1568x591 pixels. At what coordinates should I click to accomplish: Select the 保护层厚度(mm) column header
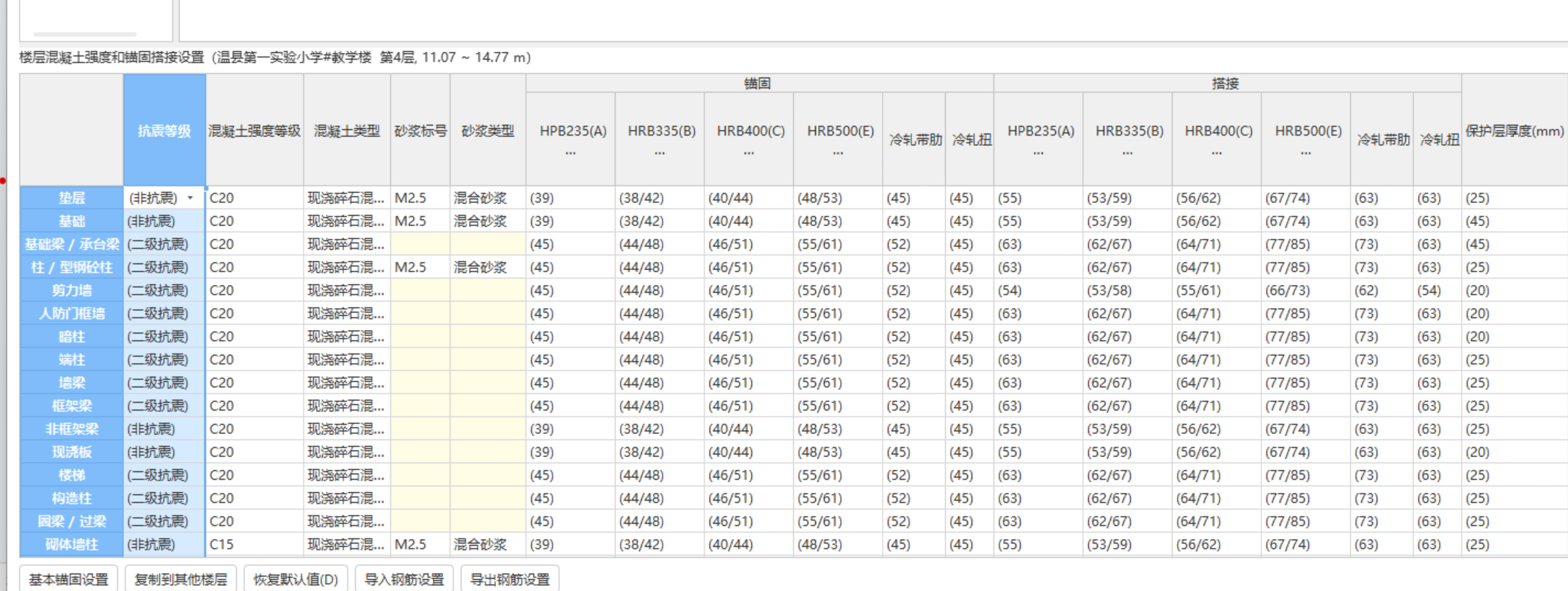(x=1514, y=131)
